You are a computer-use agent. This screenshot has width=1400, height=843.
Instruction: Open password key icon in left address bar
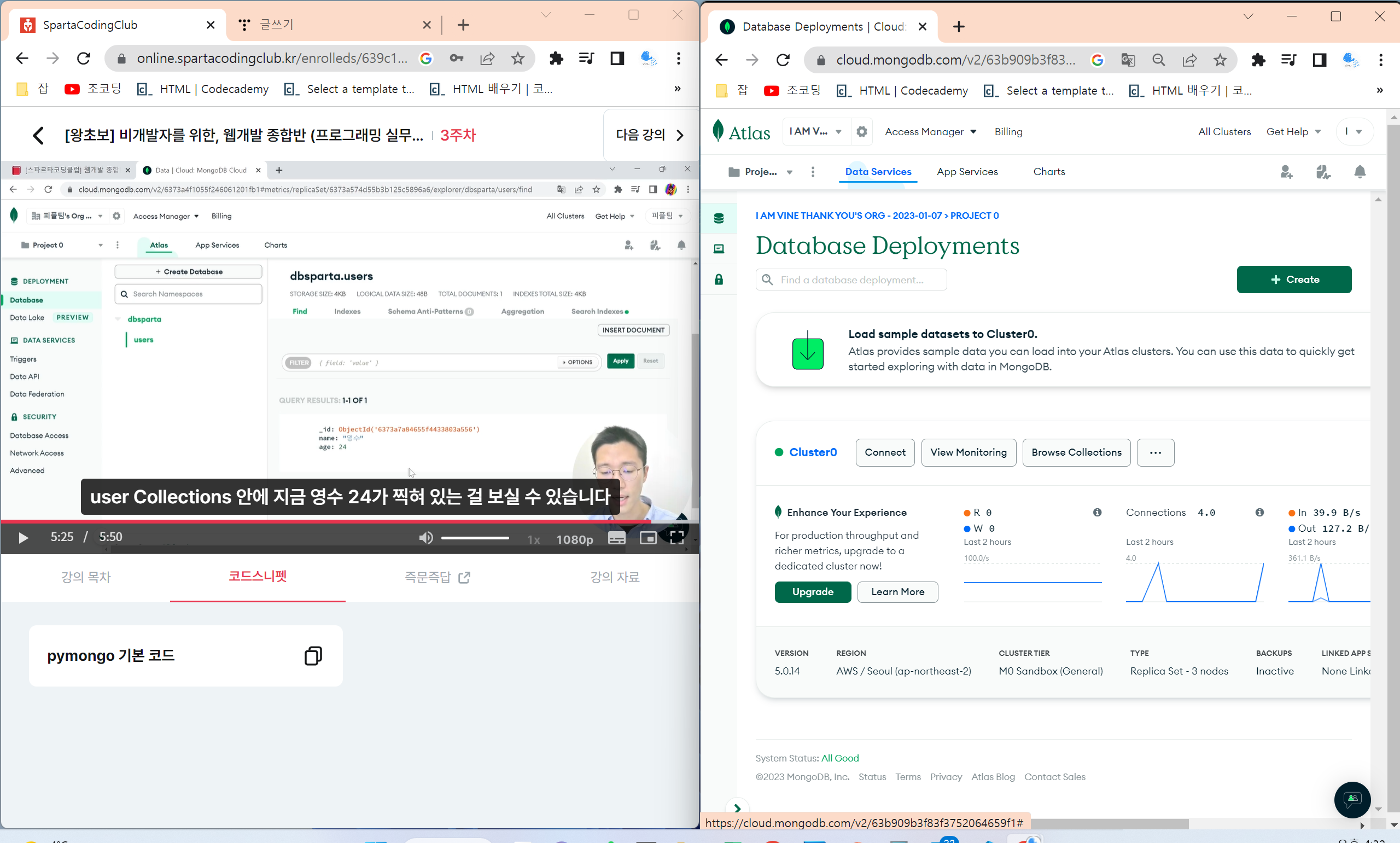pos(457,59)
